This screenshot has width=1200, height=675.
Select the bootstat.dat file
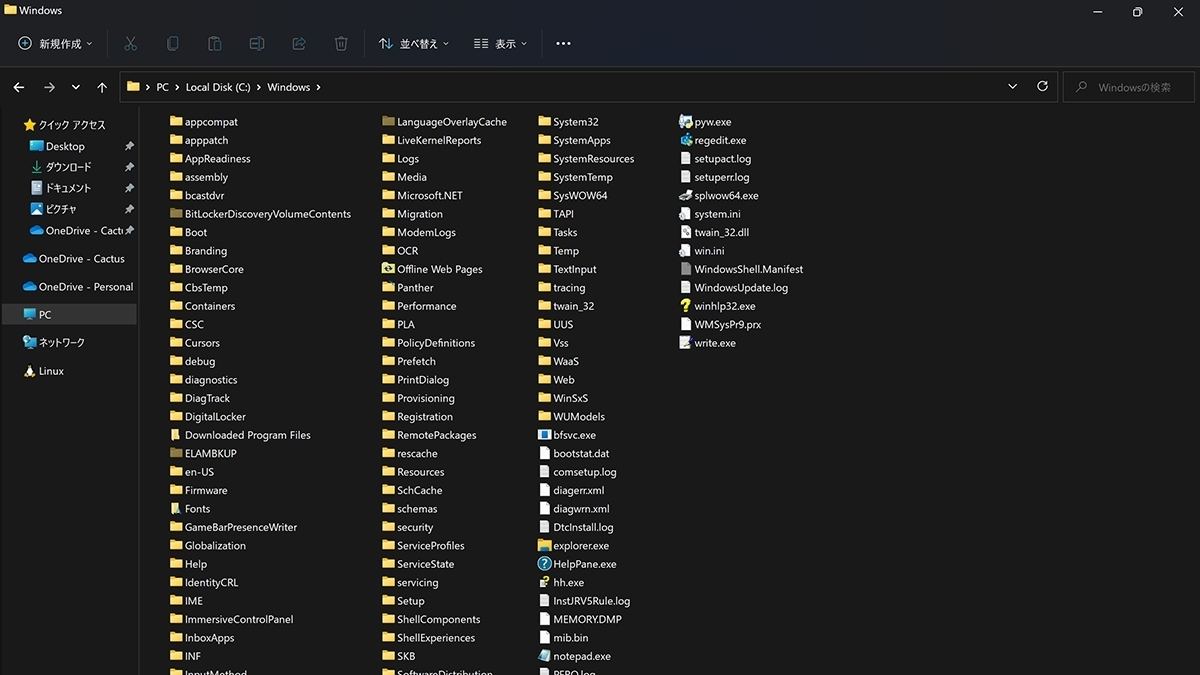573,453
